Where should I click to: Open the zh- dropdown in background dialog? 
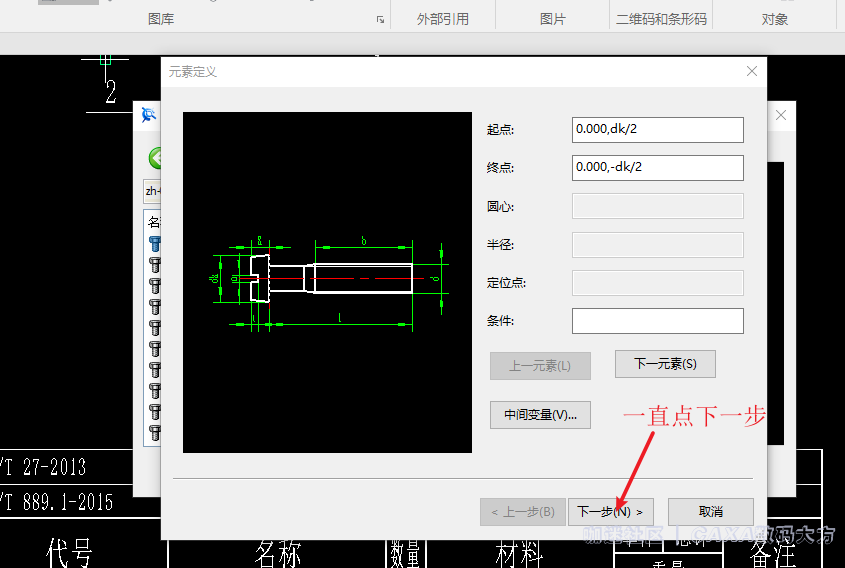(x=152, y=190)
